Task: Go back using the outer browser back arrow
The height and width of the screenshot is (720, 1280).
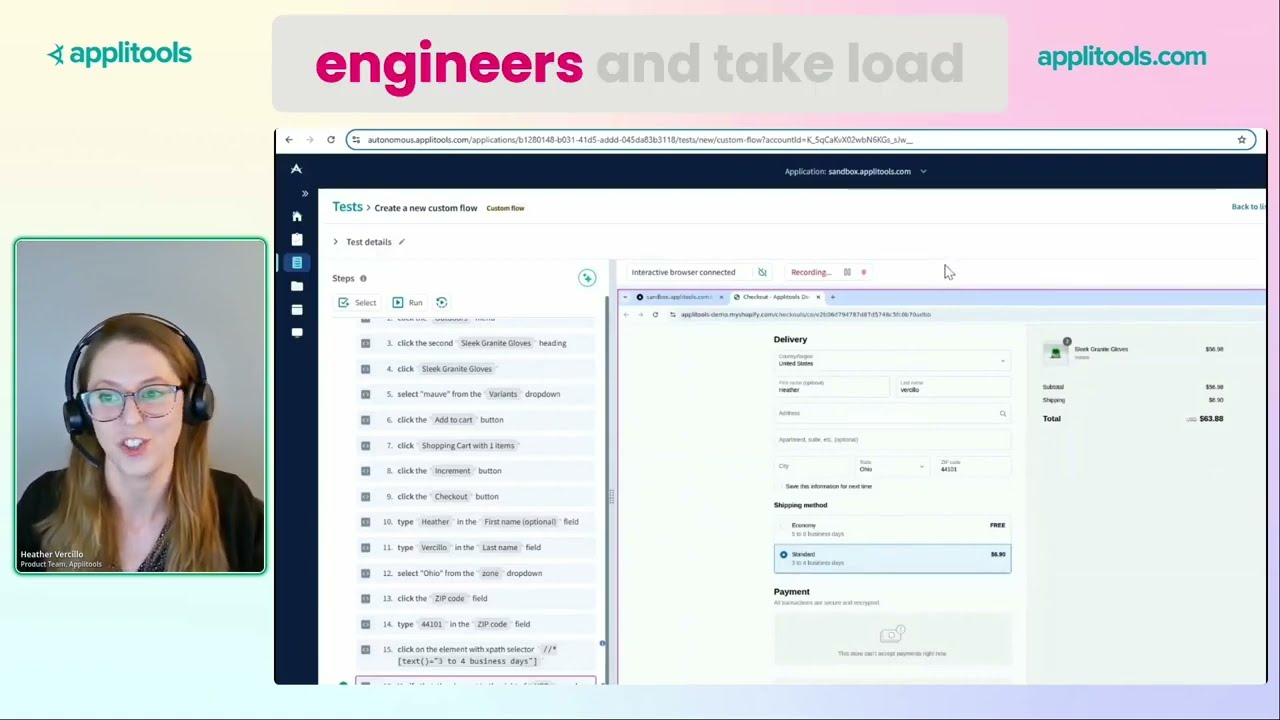Action: (289, 140)
